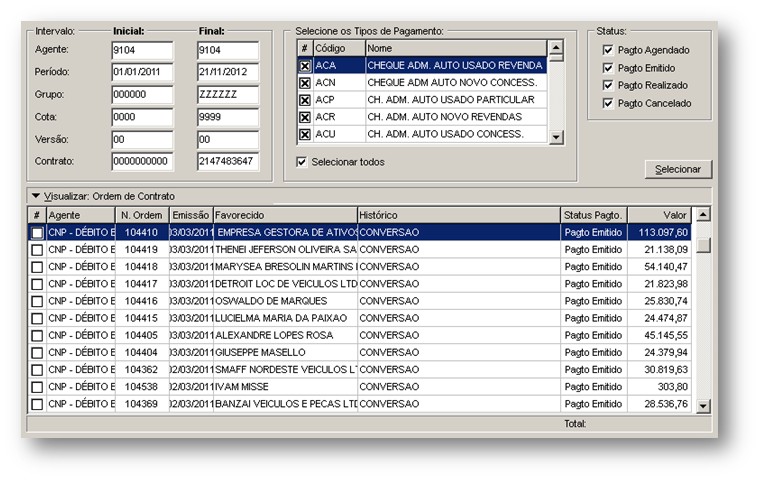Image resolution: width=760 pixels, height=480 pixels.
Task: Click the initial Período date field
Action: pyautogui.click(x=142, y=72)
